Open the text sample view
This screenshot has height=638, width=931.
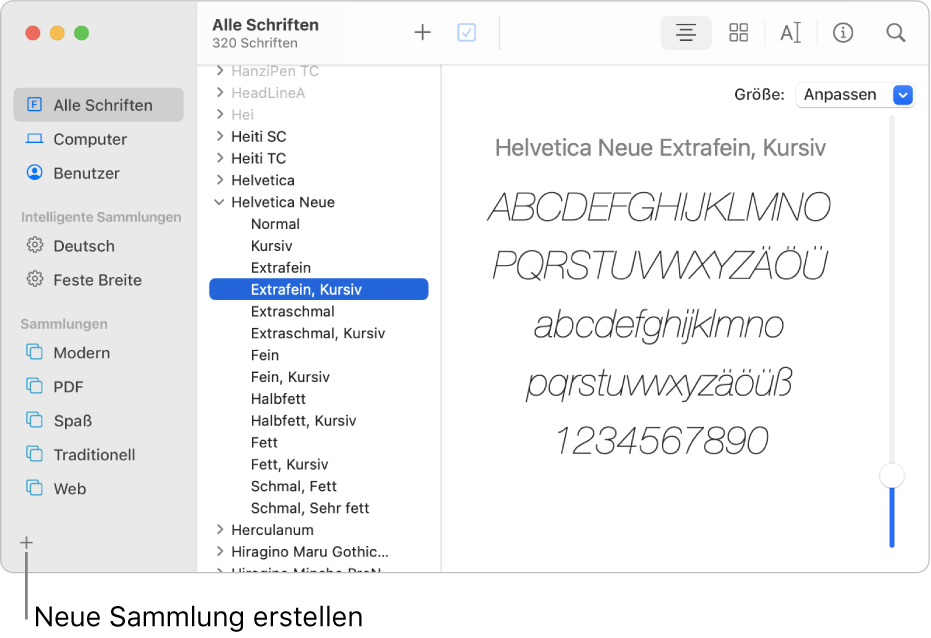pos(790,32)
